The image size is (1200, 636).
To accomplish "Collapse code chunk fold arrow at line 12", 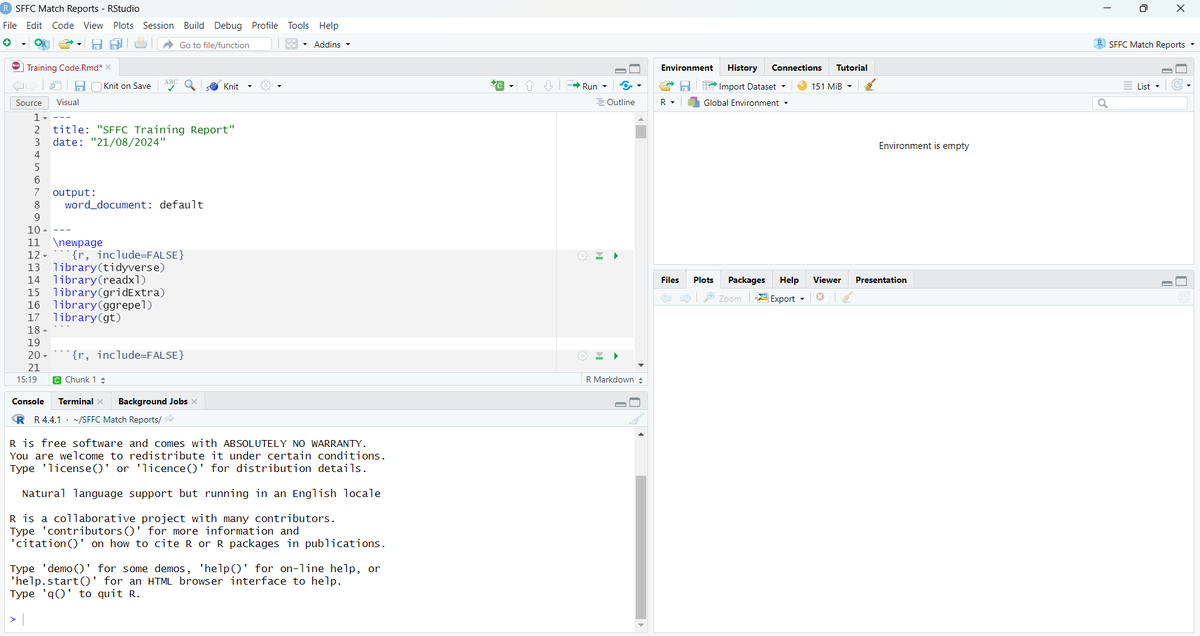I will point(44,256).
